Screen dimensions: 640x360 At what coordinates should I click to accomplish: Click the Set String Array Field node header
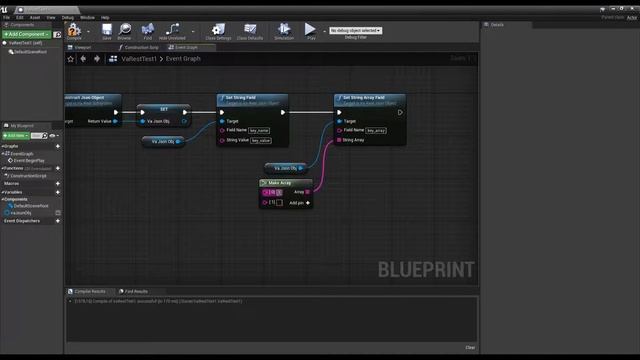370,100
